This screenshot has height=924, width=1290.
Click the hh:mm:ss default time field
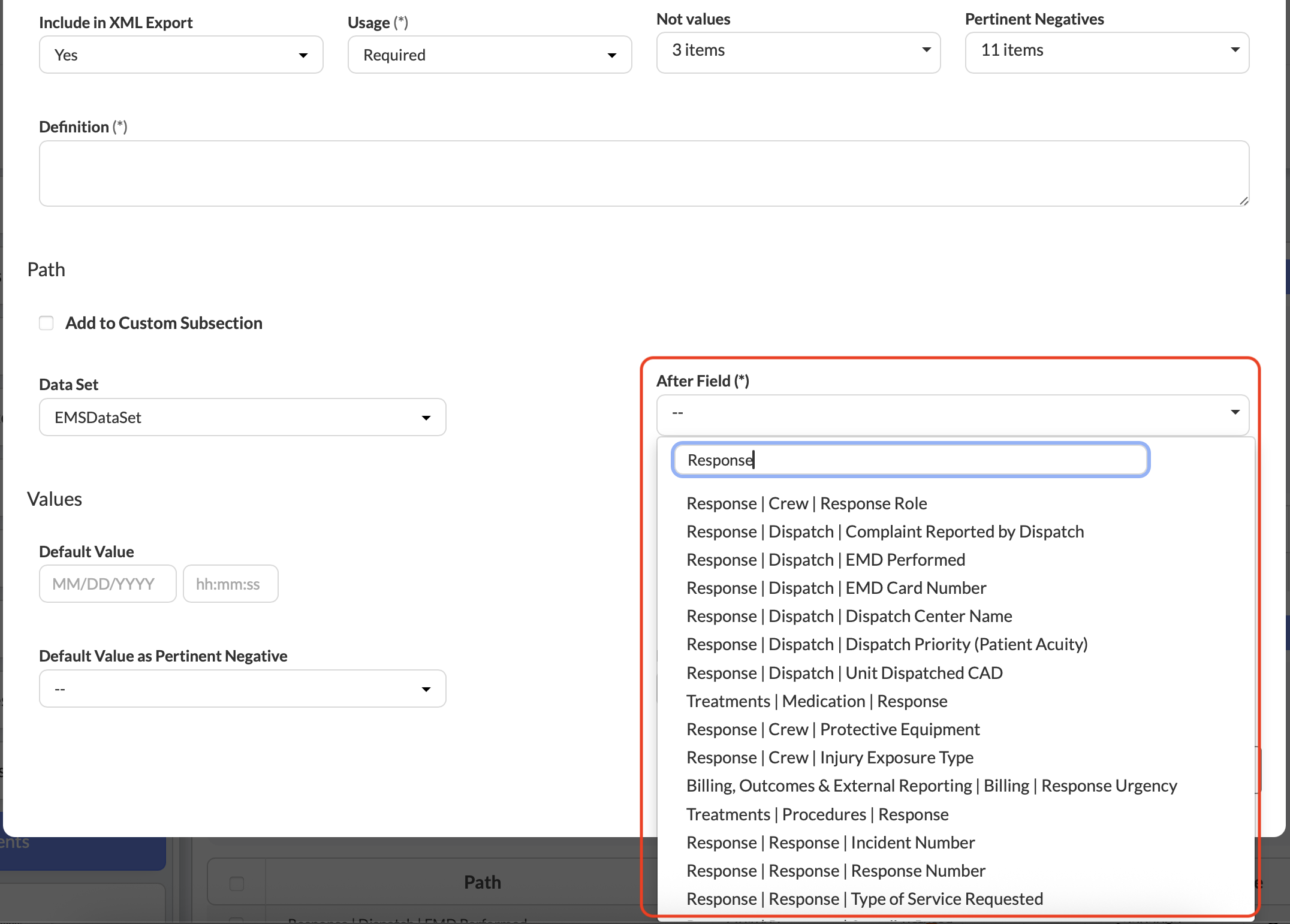(230, 584)
